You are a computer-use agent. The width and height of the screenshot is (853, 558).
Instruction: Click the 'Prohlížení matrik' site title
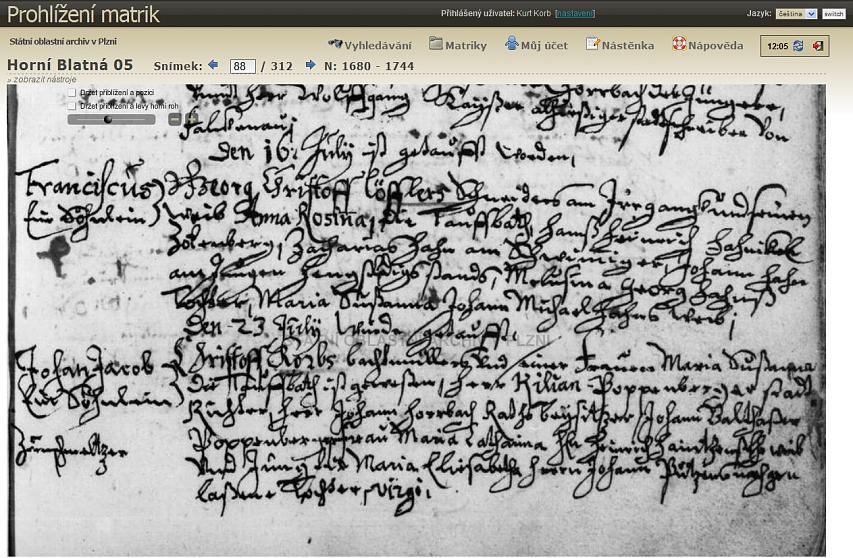pyautogui.click(x=84, y=14)
